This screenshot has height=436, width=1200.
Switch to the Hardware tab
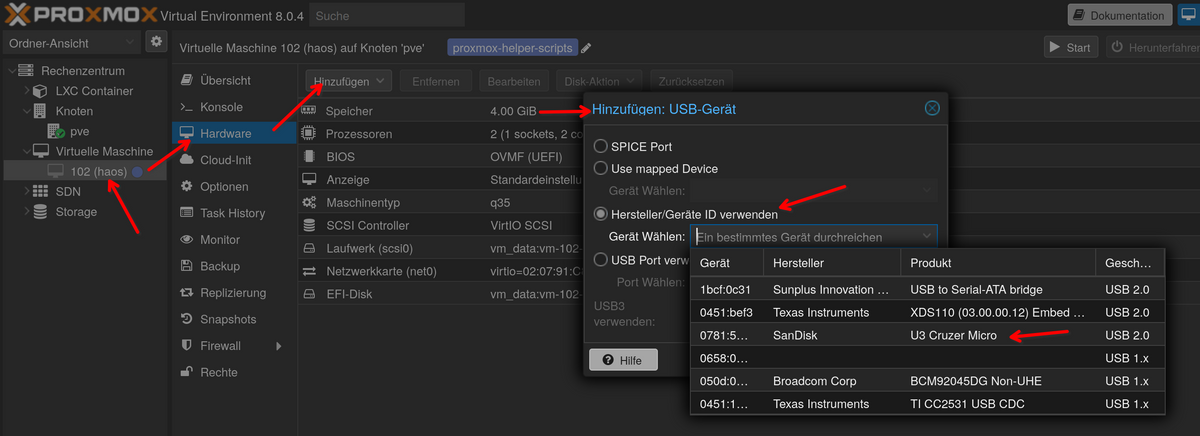(235, 133)
